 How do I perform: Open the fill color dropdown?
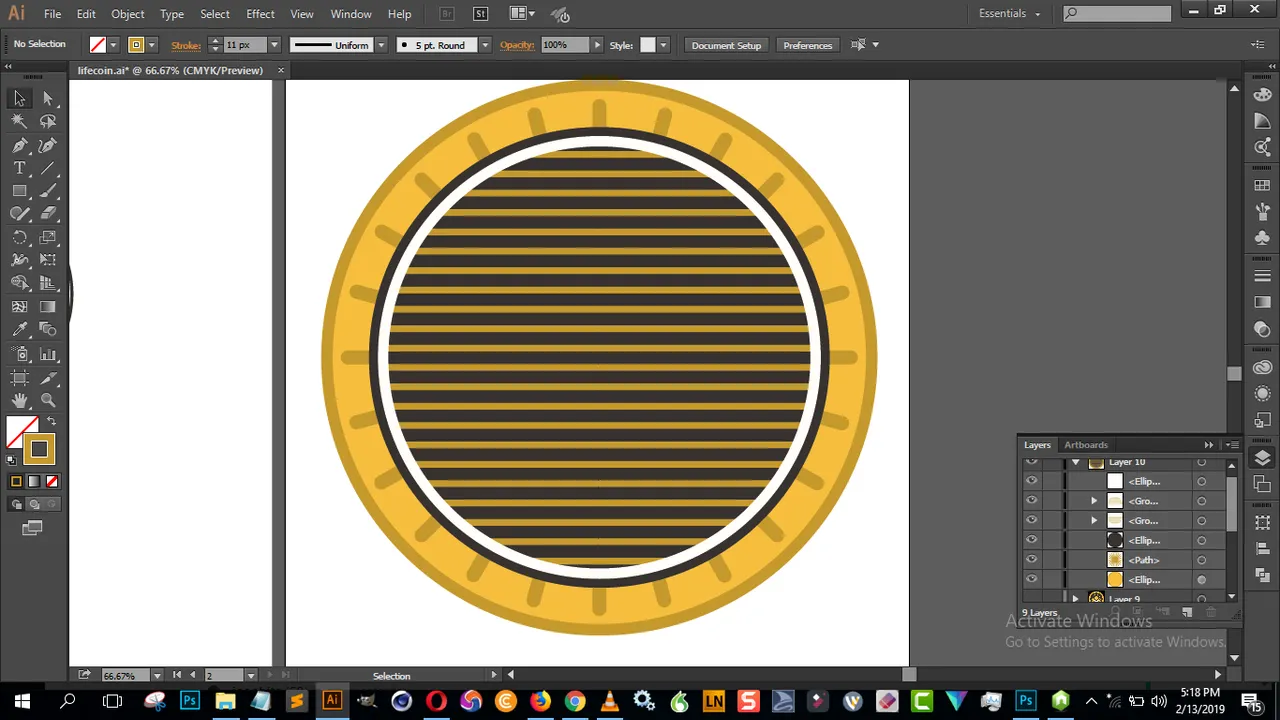[x=113, y=45]
